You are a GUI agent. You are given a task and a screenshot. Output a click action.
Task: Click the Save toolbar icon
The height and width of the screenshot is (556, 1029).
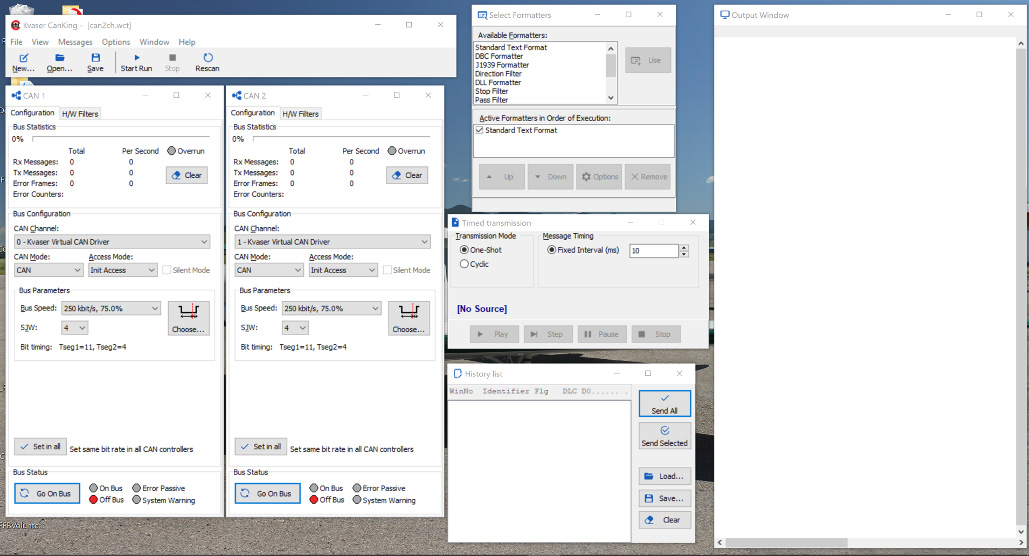coord(95,58)
